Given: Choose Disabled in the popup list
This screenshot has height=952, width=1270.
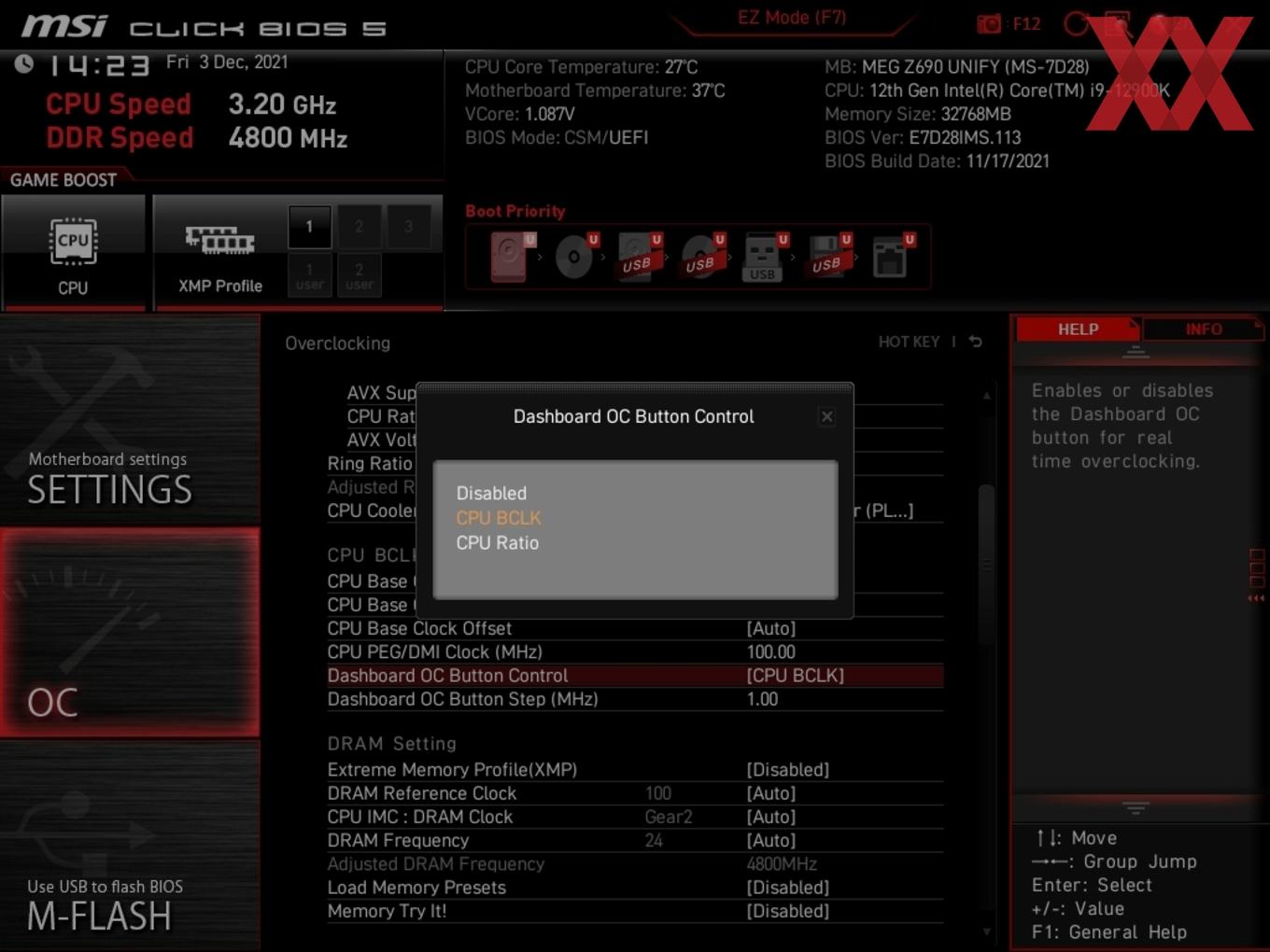Looking at the screenshot, I should [x=491, y=493].
